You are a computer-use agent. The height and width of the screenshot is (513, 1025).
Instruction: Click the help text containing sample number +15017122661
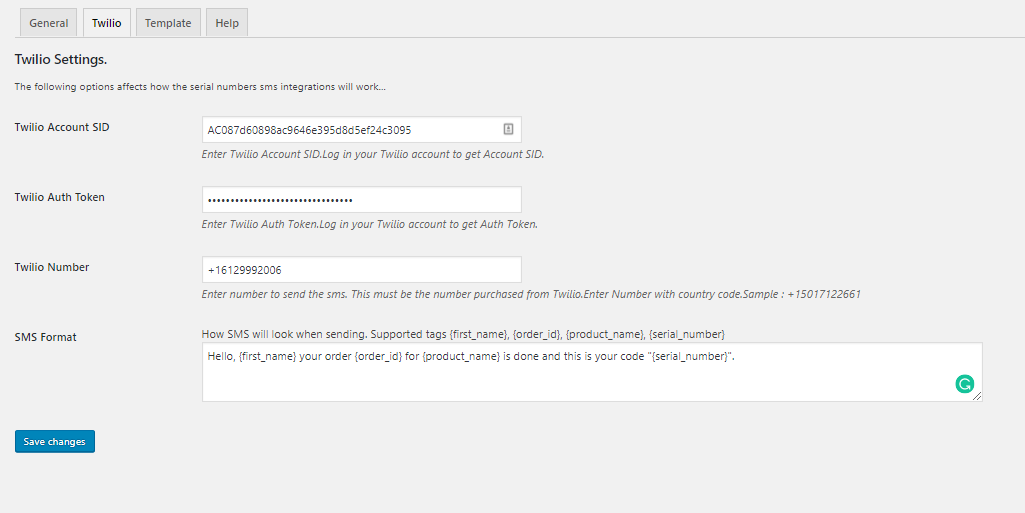(x=531, y=294)
